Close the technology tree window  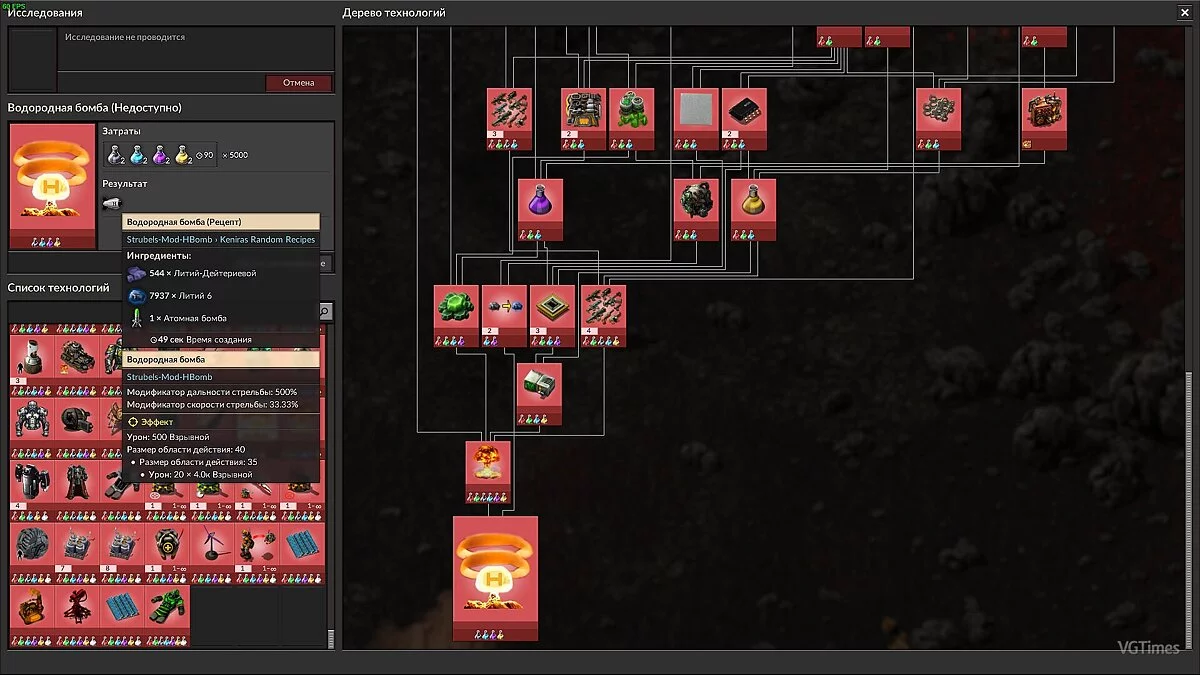(x=1185, y=12)
